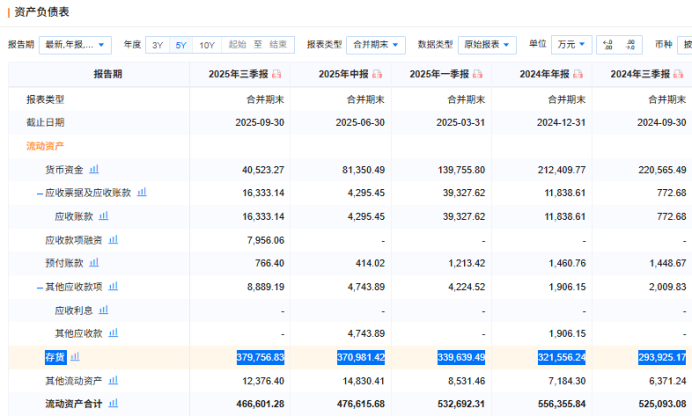Screen dimensions: 692x417
Task: Collapse the 应收票据及应收账款 row
Action: click(40, 192)
